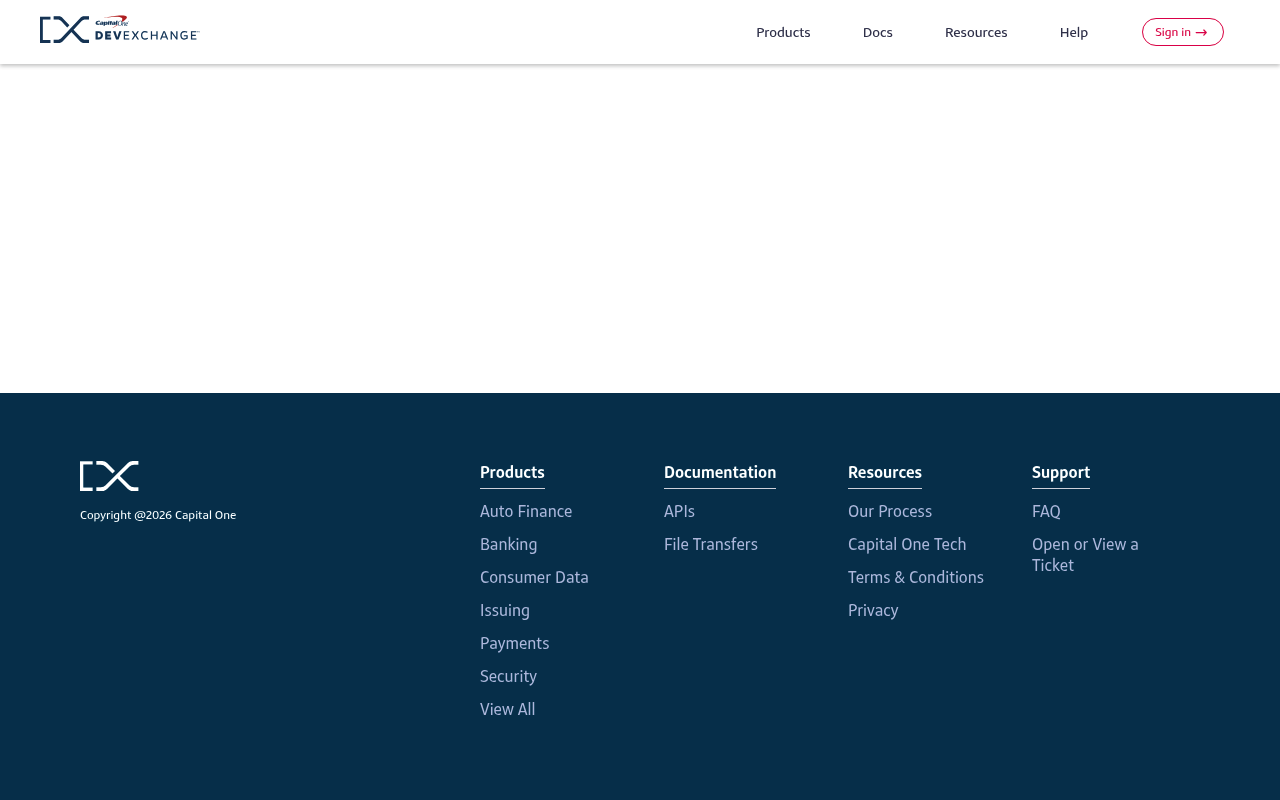Image resolution: width=1280 pixels, height=800 pixels.
Task: Click Open or View a Ticket link
Action: pos(1085,555)
